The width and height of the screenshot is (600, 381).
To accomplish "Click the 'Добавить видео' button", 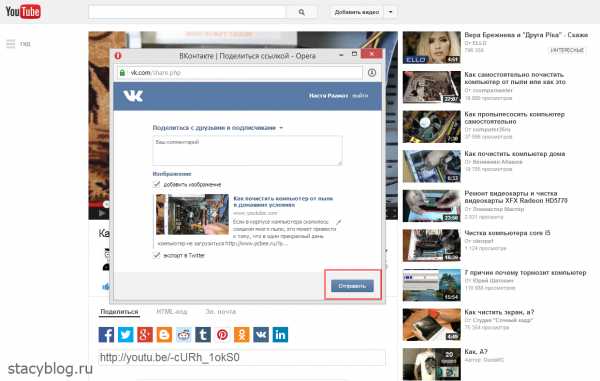I will point(357,12).
